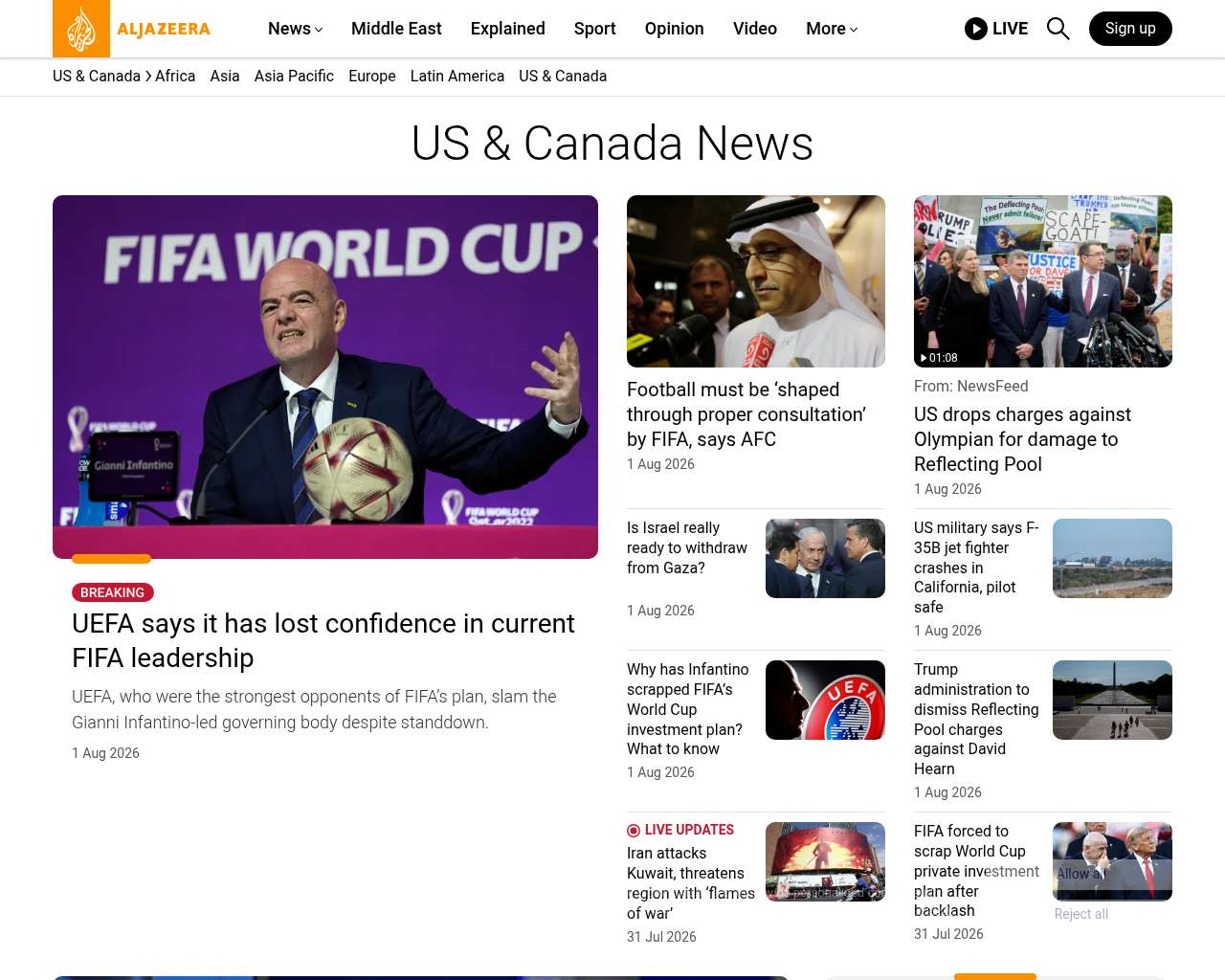Click the Reject all cookies button
The image size is (1225, 980).
pos(1081,914)
